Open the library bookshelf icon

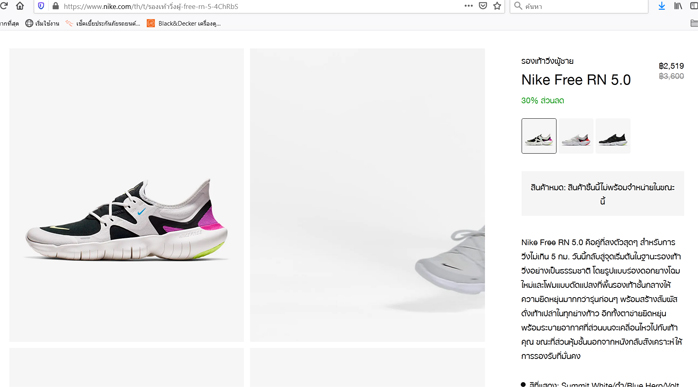click(x=678, y=6)
